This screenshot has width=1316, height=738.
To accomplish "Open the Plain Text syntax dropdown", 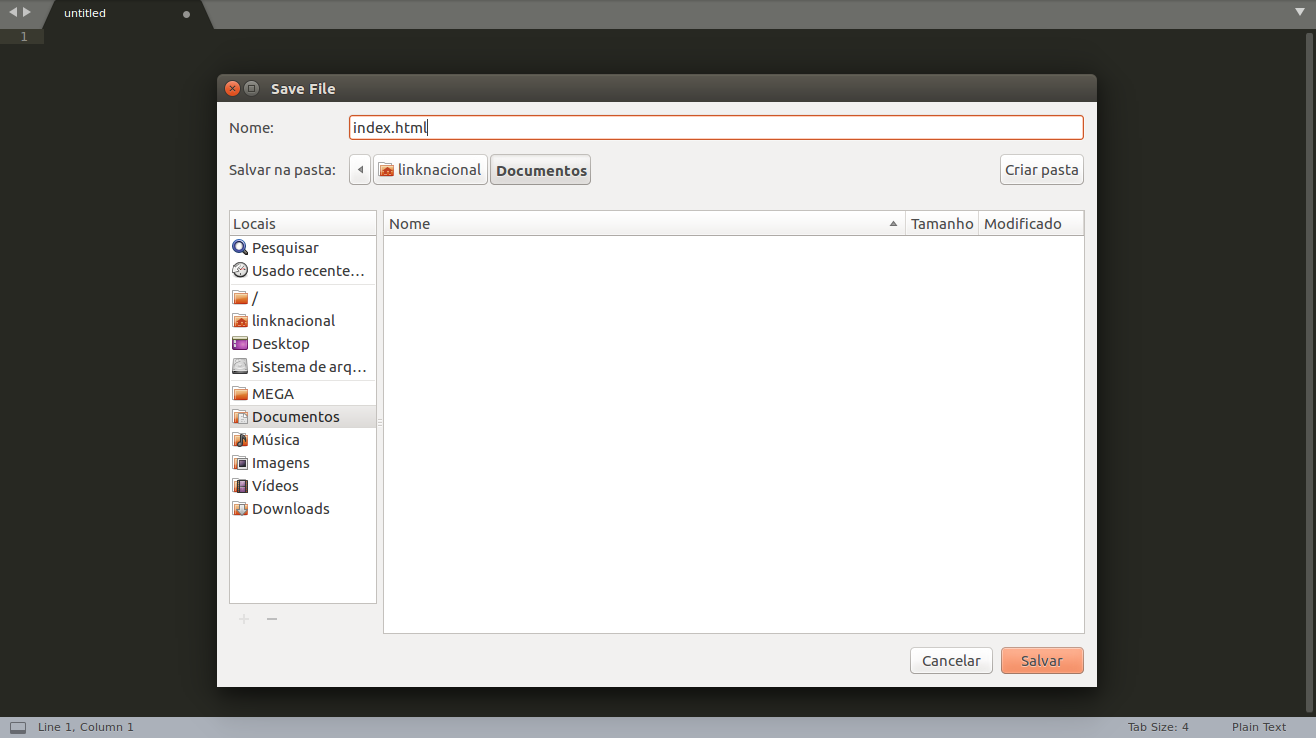I will coord(1258,728).
